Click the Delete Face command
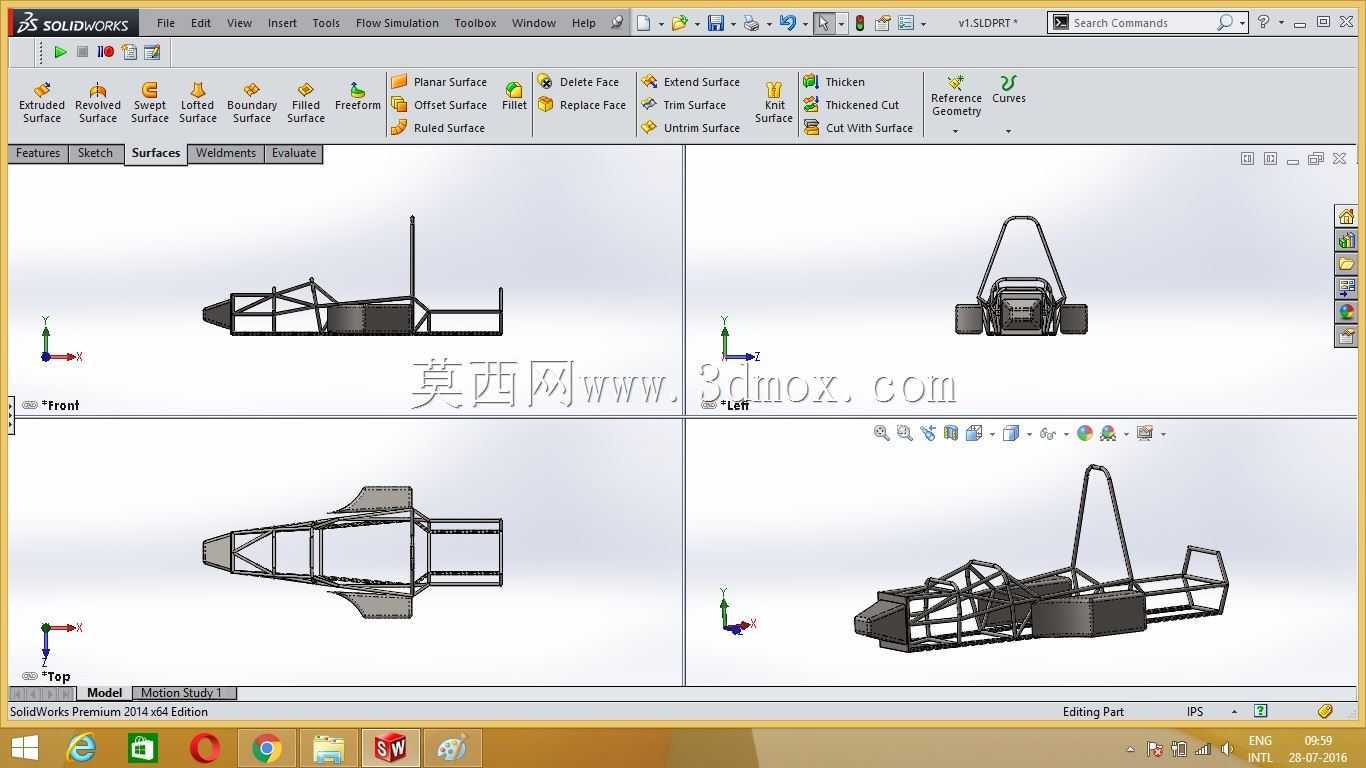The width and height of the screenshot is (1366, 768). (578, 82)
